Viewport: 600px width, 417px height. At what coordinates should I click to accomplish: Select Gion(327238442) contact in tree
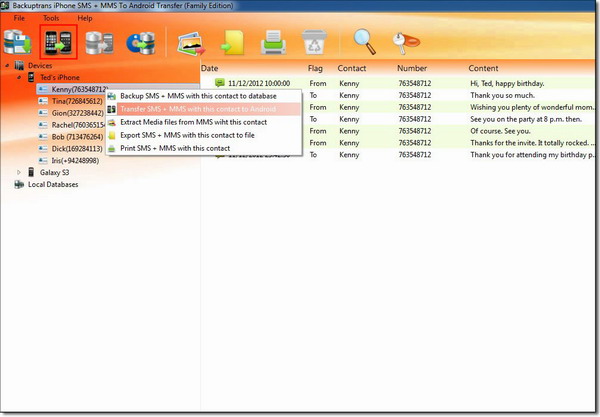tap(78, 113)
